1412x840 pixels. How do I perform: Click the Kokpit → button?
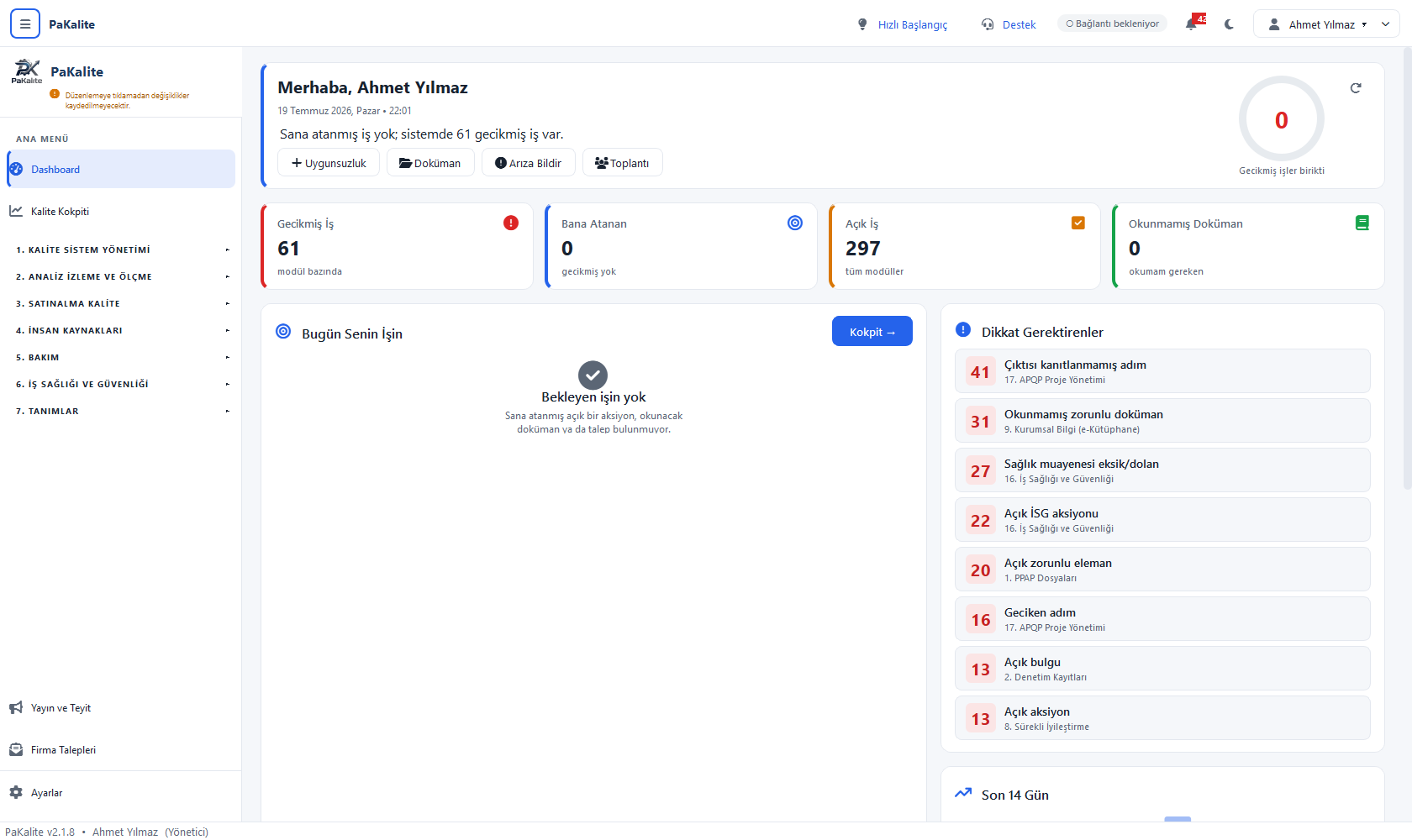[872, 332]
